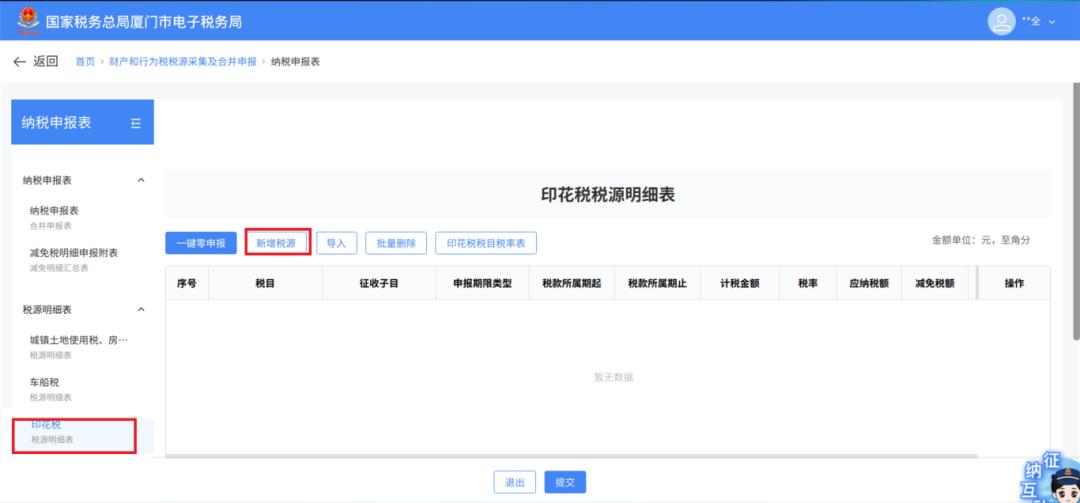Open 减免税明细申报附表 item
This screenshot has width=1080, height=503.
83,259
